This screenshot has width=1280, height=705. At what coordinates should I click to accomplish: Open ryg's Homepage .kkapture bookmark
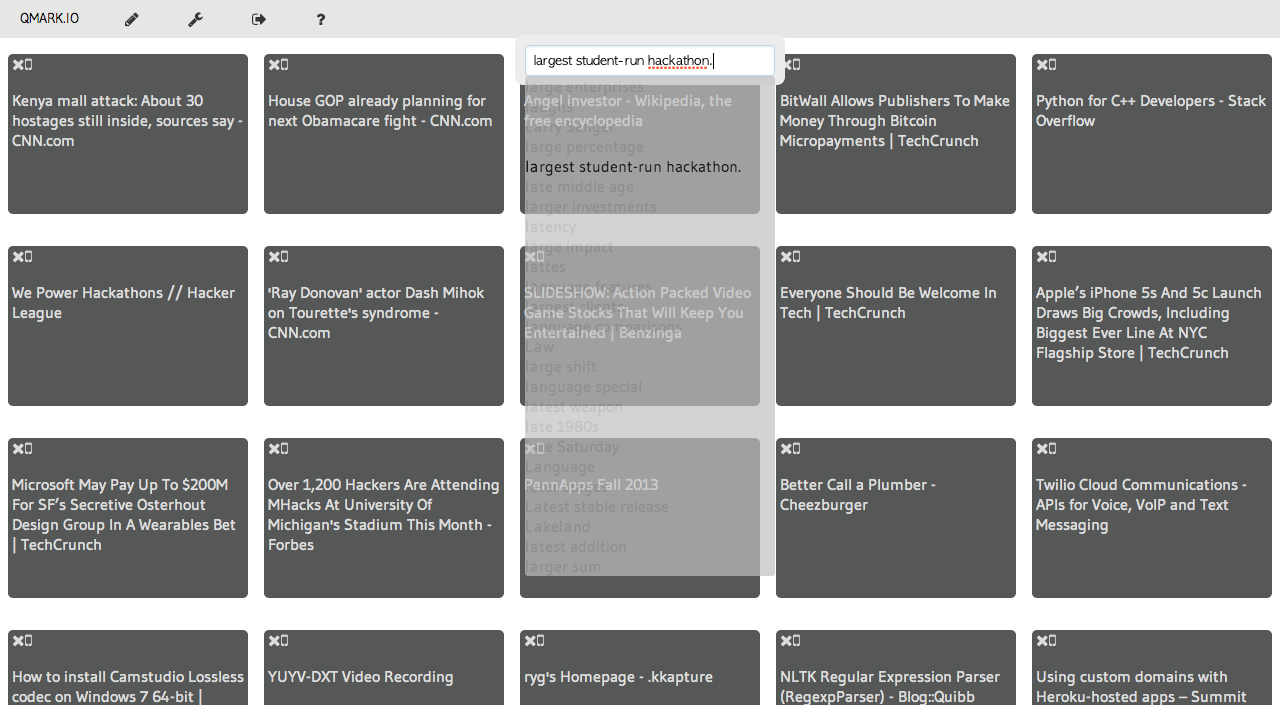[618, 677]
